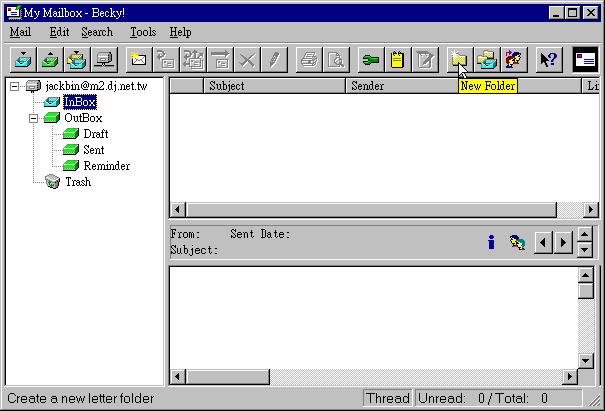Image resolution: width=605 pixels, height=411 pixels.
Task: Compose a new message via envelope icon
Action: (139, 60)
